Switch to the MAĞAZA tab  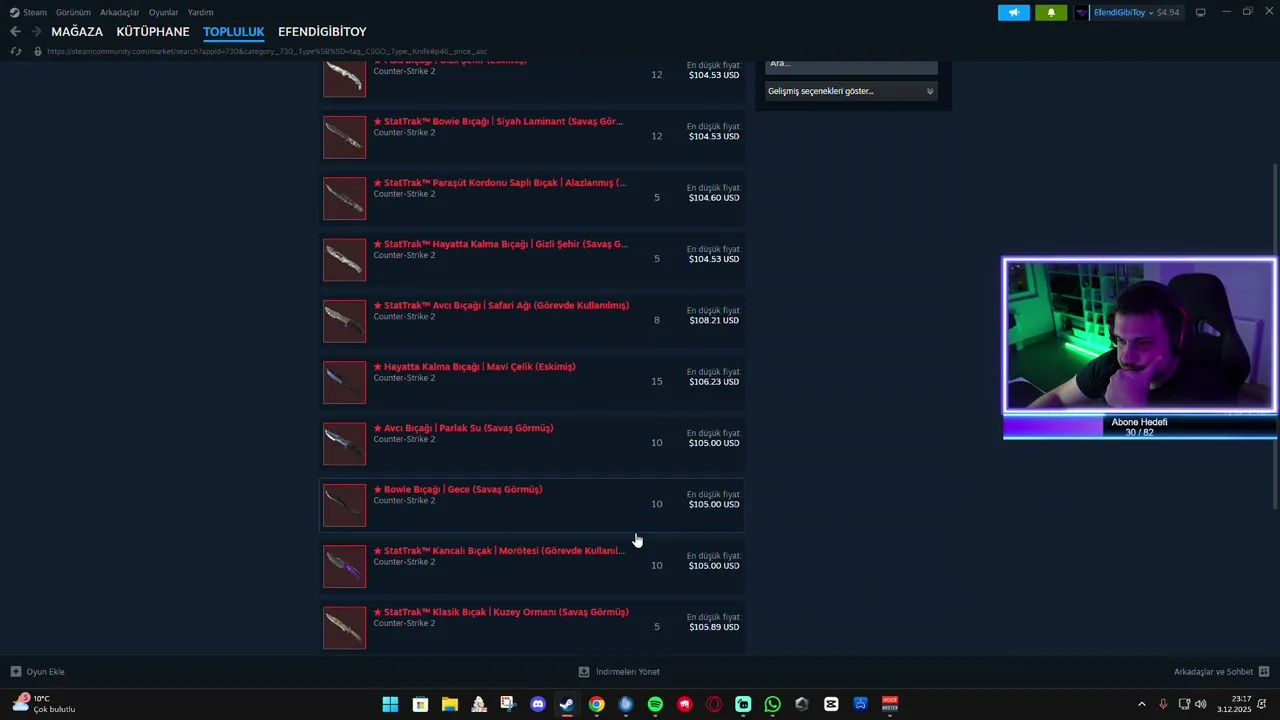(77, 32)
